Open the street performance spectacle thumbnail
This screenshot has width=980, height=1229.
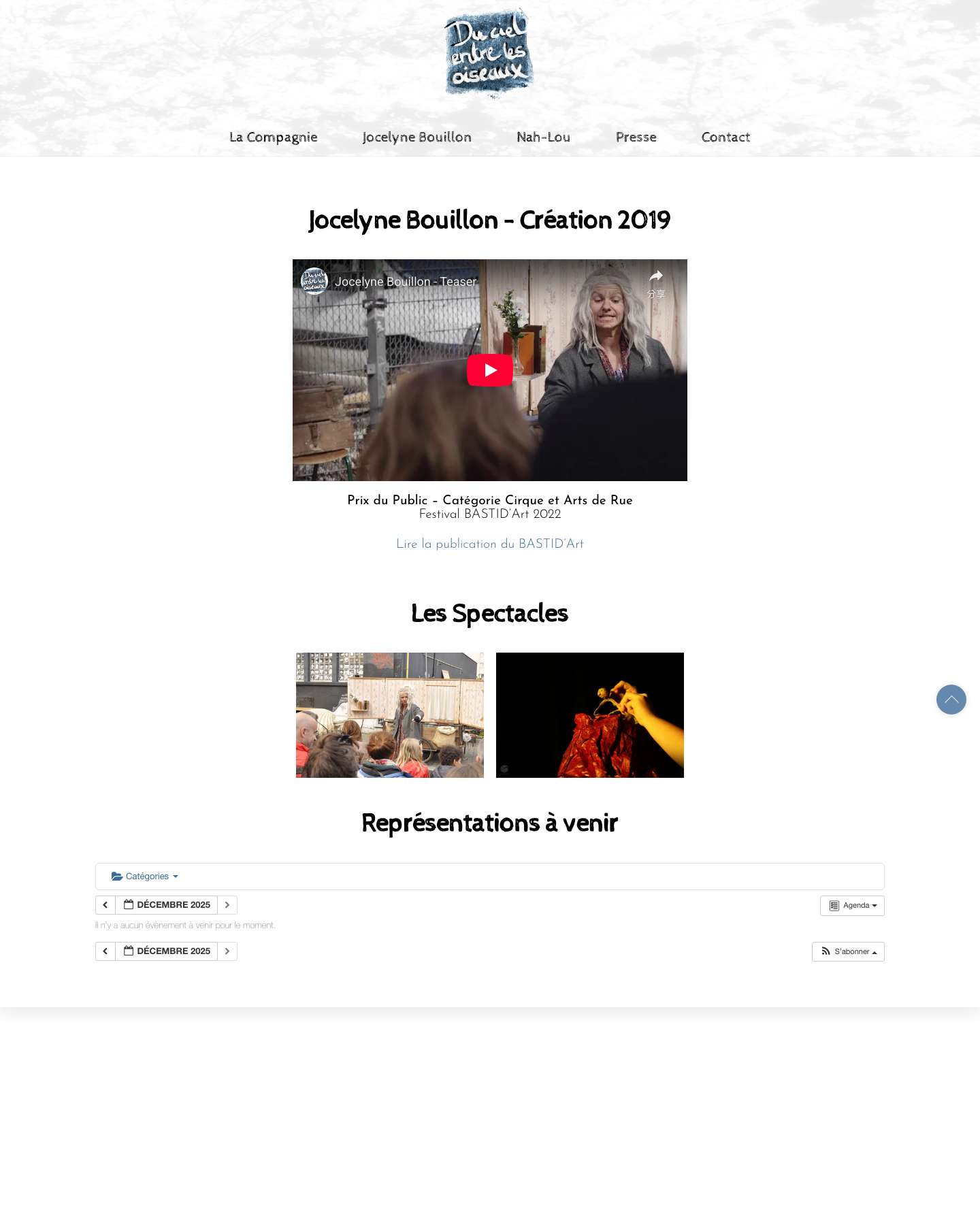(390, 715)
